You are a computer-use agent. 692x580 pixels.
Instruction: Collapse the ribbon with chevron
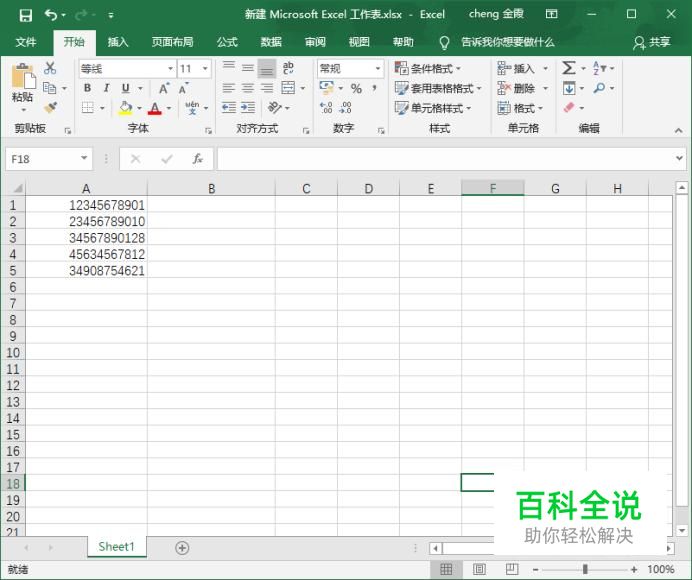(x=678, y=131)
